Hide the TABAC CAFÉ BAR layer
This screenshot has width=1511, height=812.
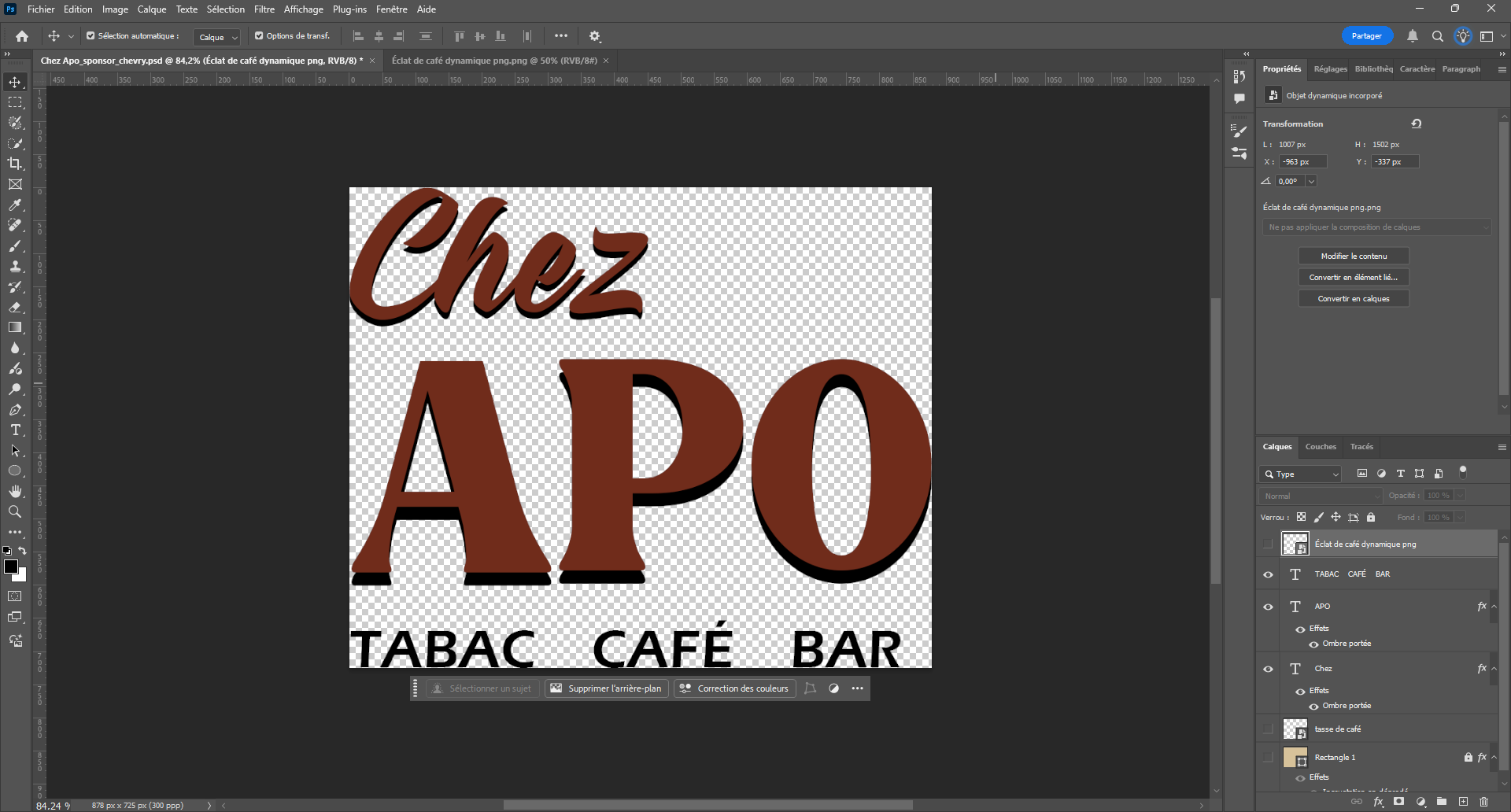click(1268, 574)
